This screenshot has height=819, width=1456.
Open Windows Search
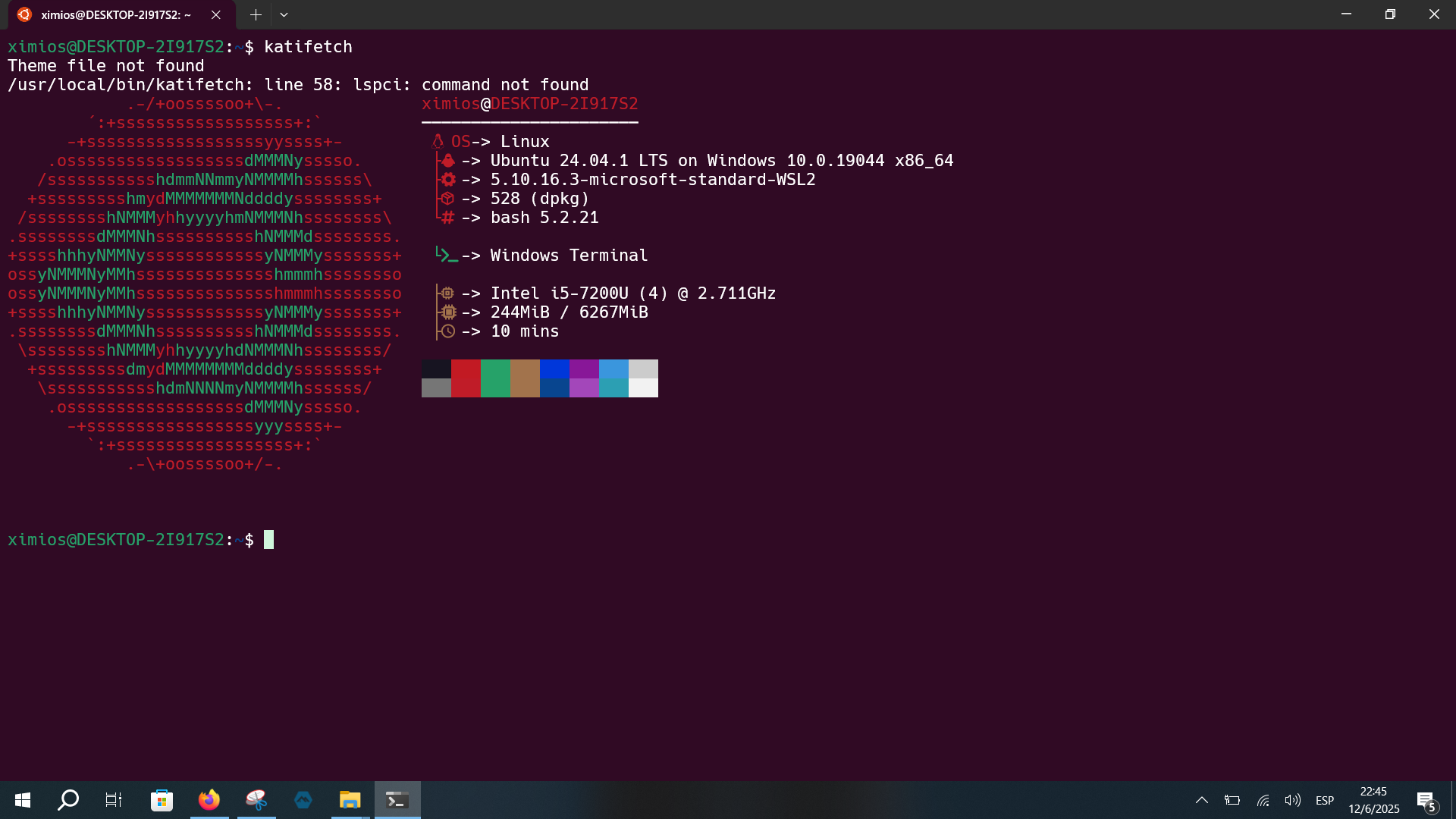pos(68,799)
